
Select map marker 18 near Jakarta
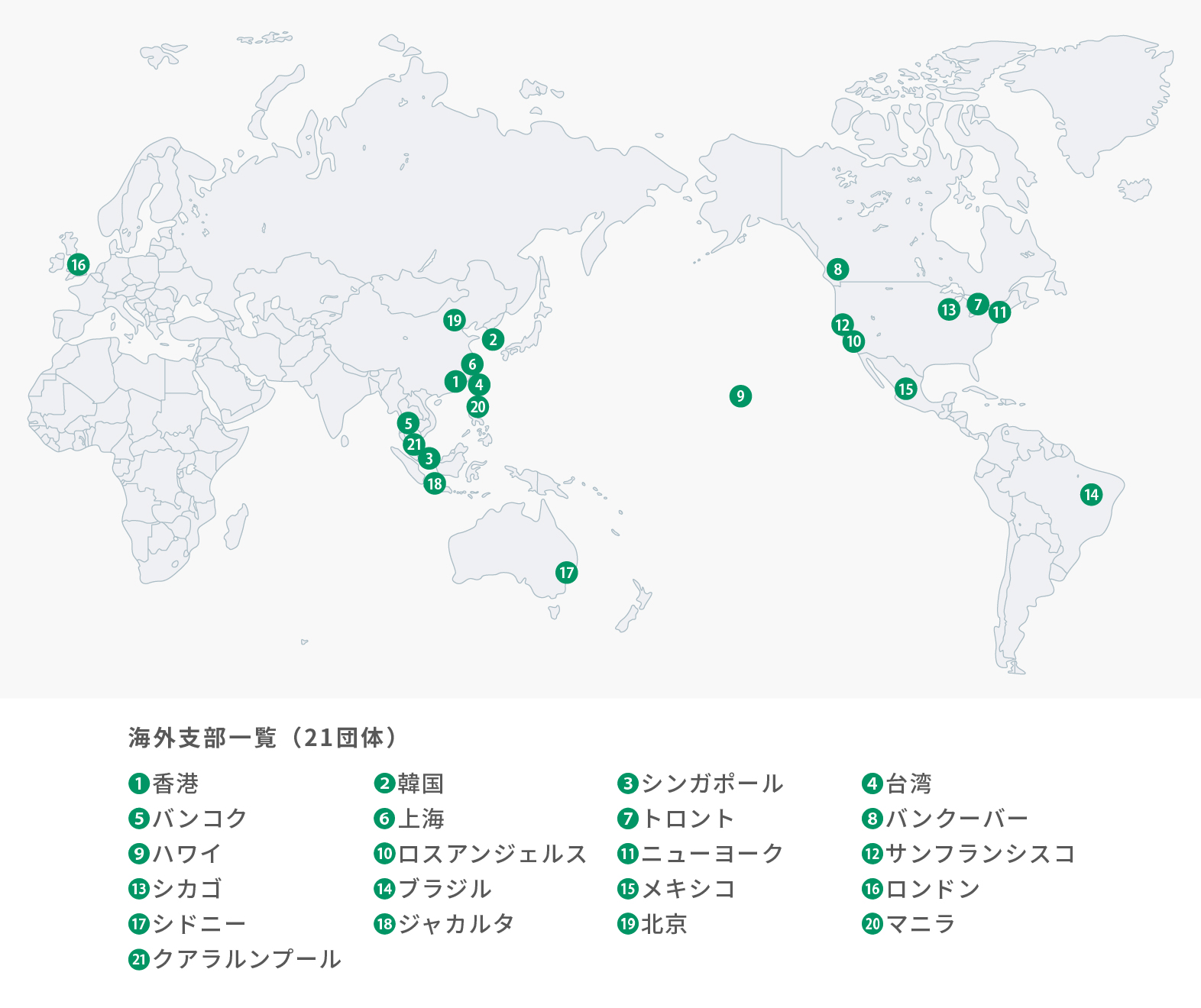tap(434, 483)
